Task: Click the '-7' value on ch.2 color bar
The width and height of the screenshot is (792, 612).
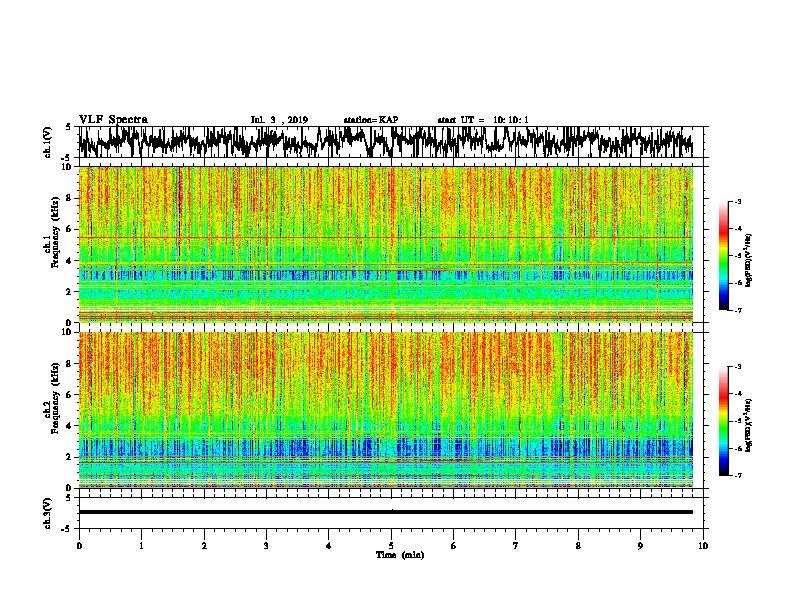Action: click(737, 475)
